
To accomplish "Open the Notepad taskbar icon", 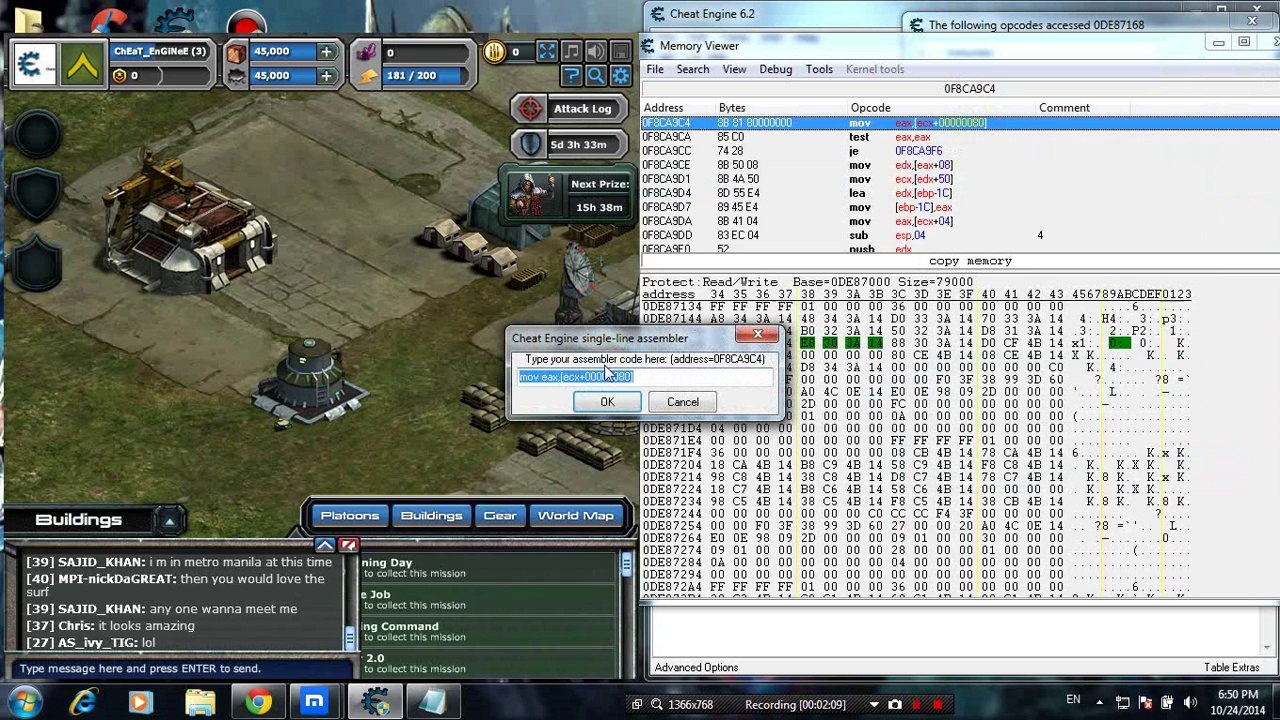I will tap(431, 703).
